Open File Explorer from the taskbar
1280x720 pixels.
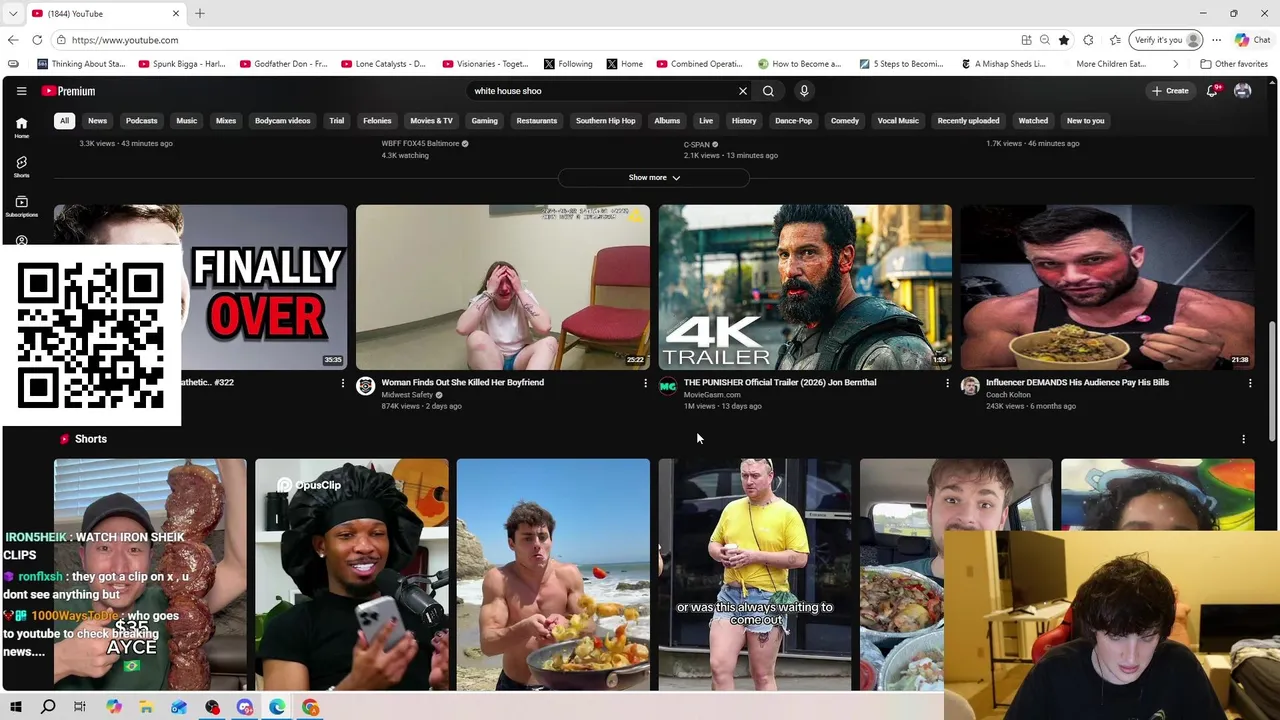click(x=146, y=707)
